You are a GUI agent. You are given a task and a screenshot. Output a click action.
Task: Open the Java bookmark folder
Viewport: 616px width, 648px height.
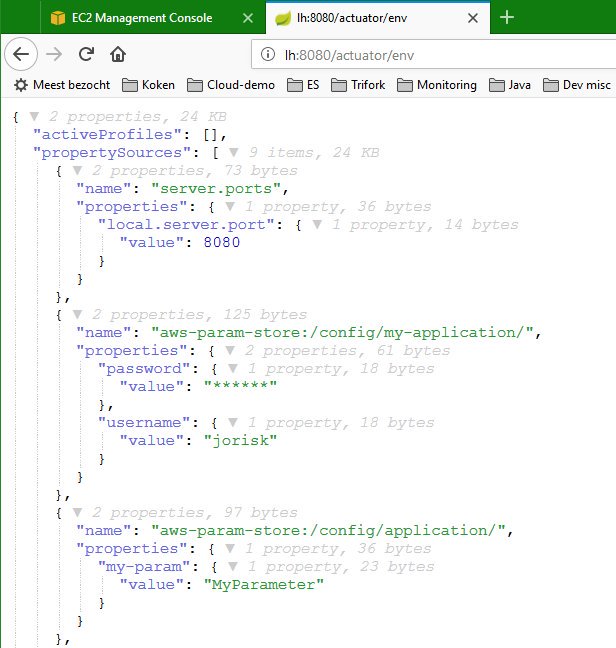[510, 85]
